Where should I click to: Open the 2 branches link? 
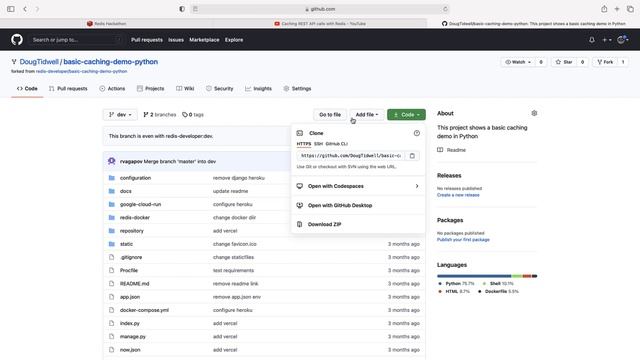160,115
